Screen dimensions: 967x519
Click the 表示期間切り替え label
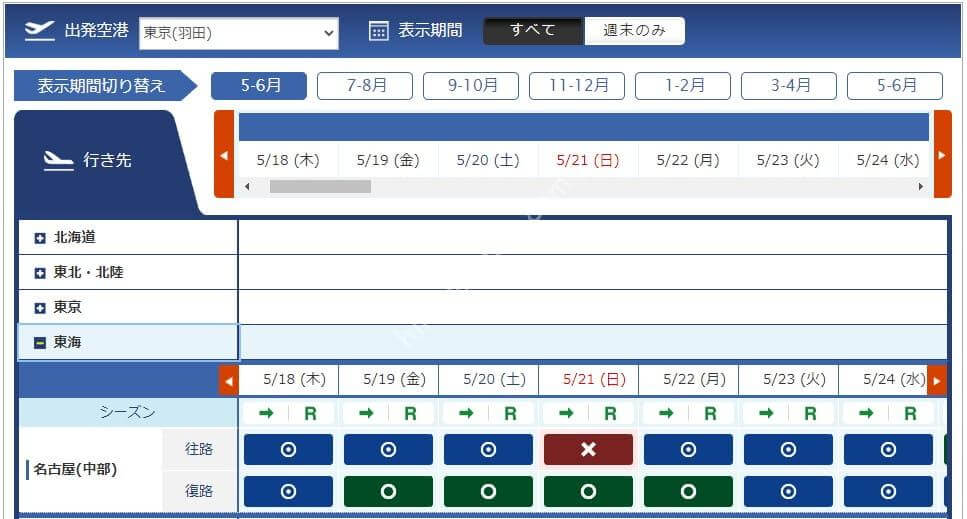coord(101,86)
